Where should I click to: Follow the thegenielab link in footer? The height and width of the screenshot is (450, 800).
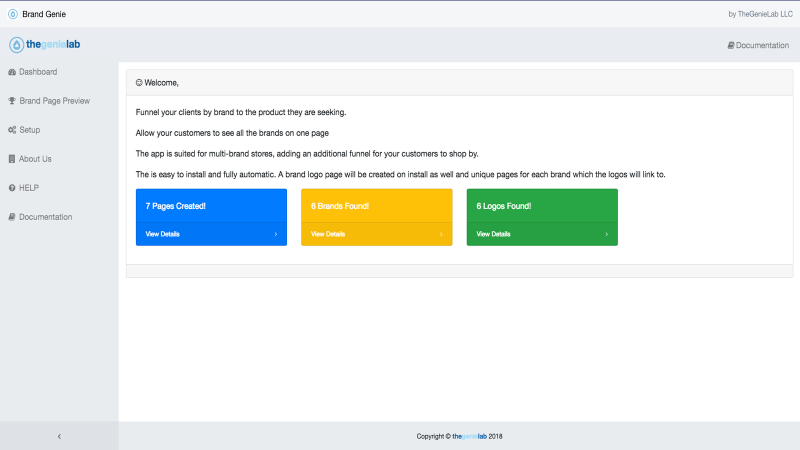point(469,436)
